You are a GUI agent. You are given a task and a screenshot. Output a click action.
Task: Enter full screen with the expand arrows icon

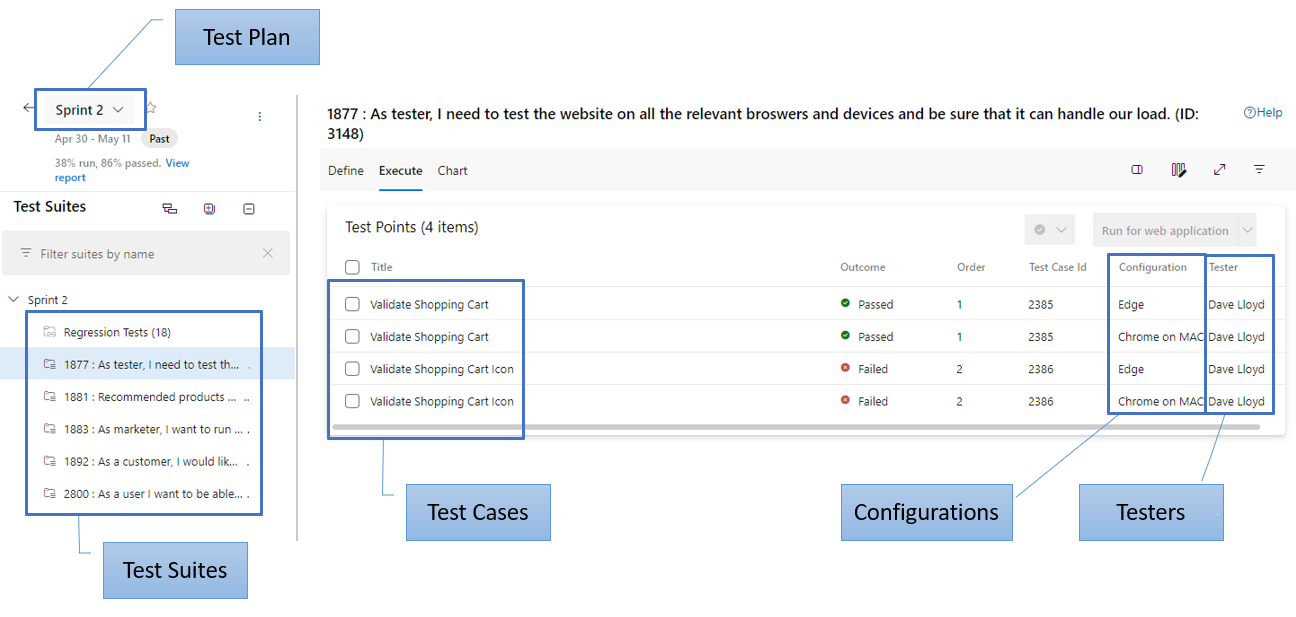(1220, 169)
